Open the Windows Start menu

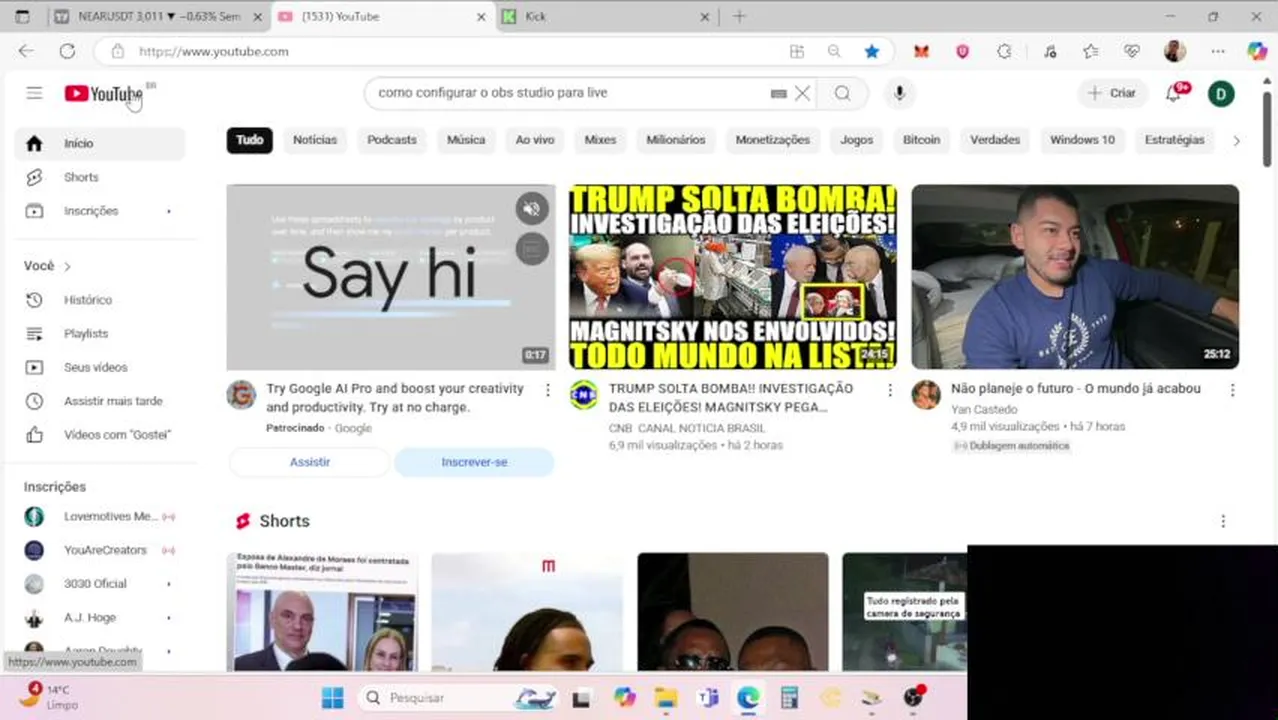(x=333, y=698)
